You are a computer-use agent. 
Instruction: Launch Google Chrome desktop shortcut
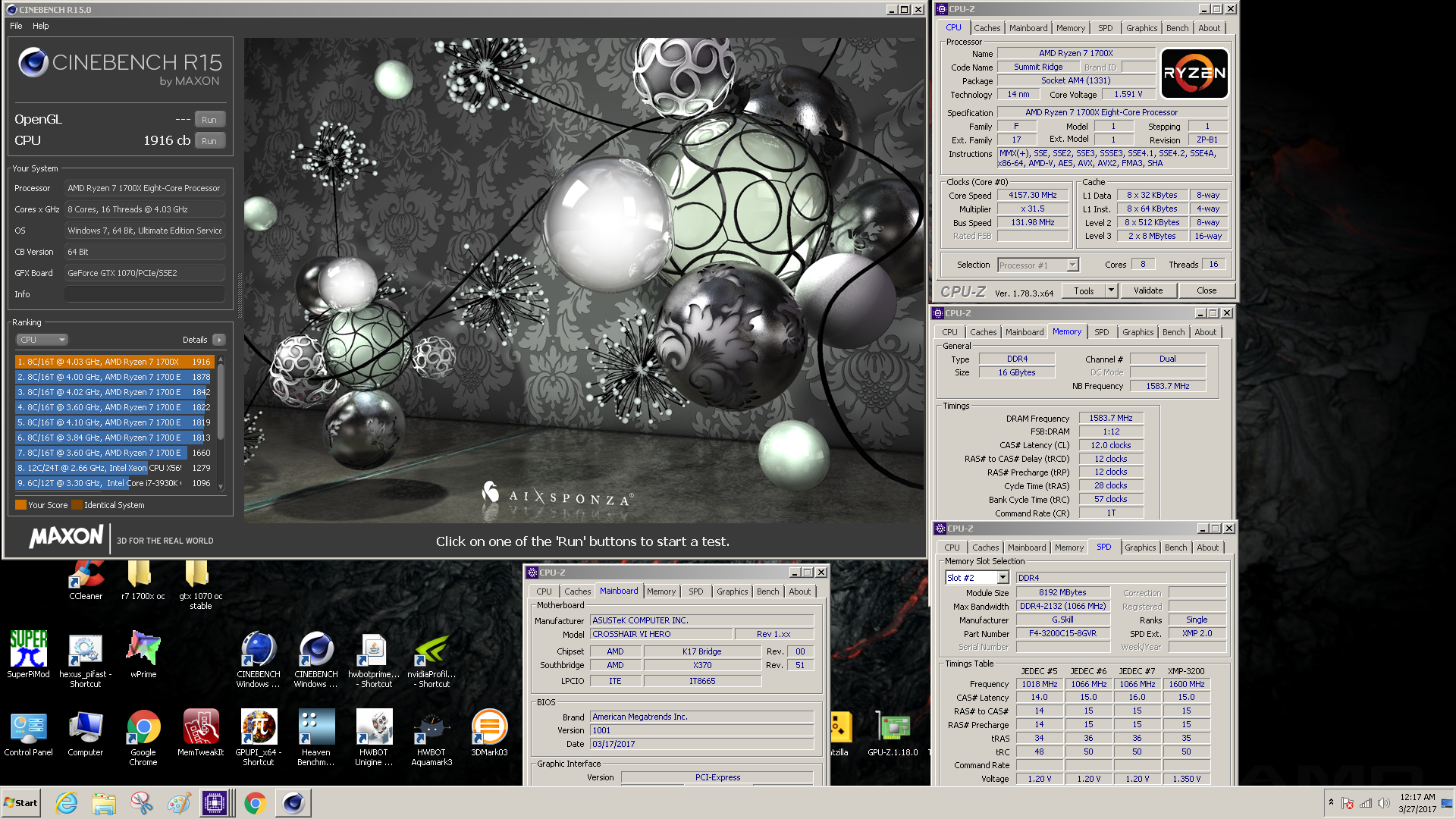click(143, 738)
